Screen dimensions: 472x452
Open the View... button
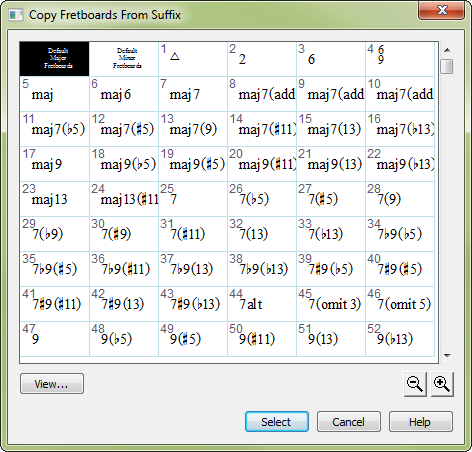pyautogui.click(x=52, y=384)
